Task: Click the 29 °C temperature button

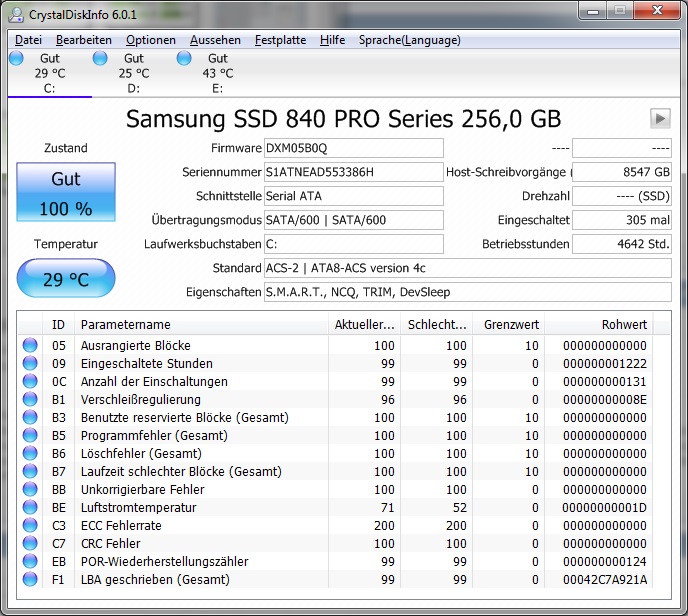Action: click(x=66, y=278)
